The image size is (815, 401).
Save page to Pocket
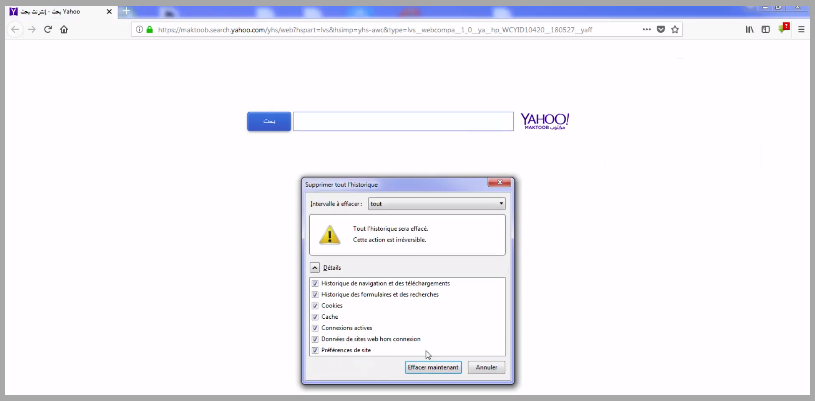[661, 30]
